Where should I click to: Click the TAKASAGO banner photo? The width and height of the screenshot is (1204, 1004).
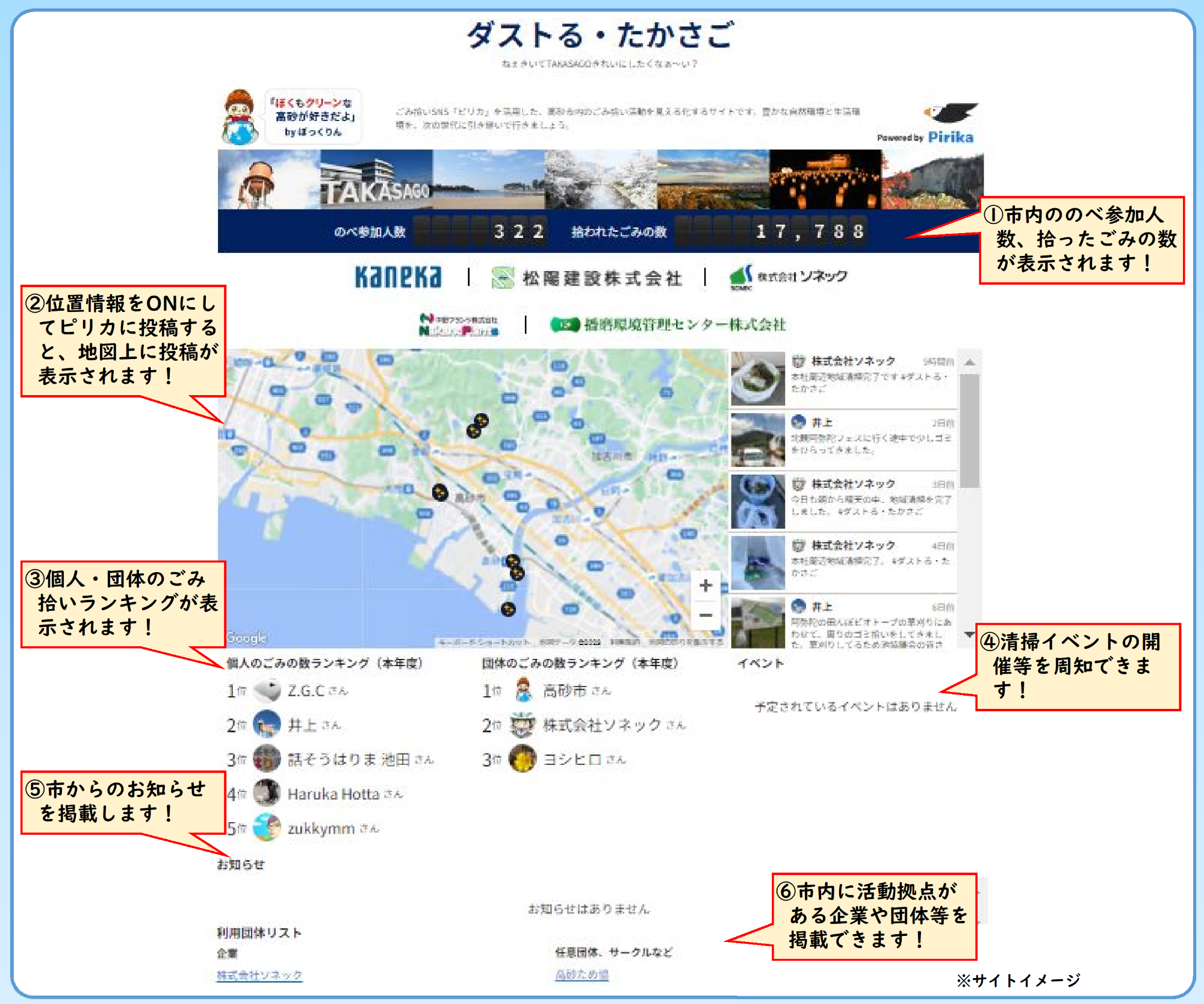(376, 179)
